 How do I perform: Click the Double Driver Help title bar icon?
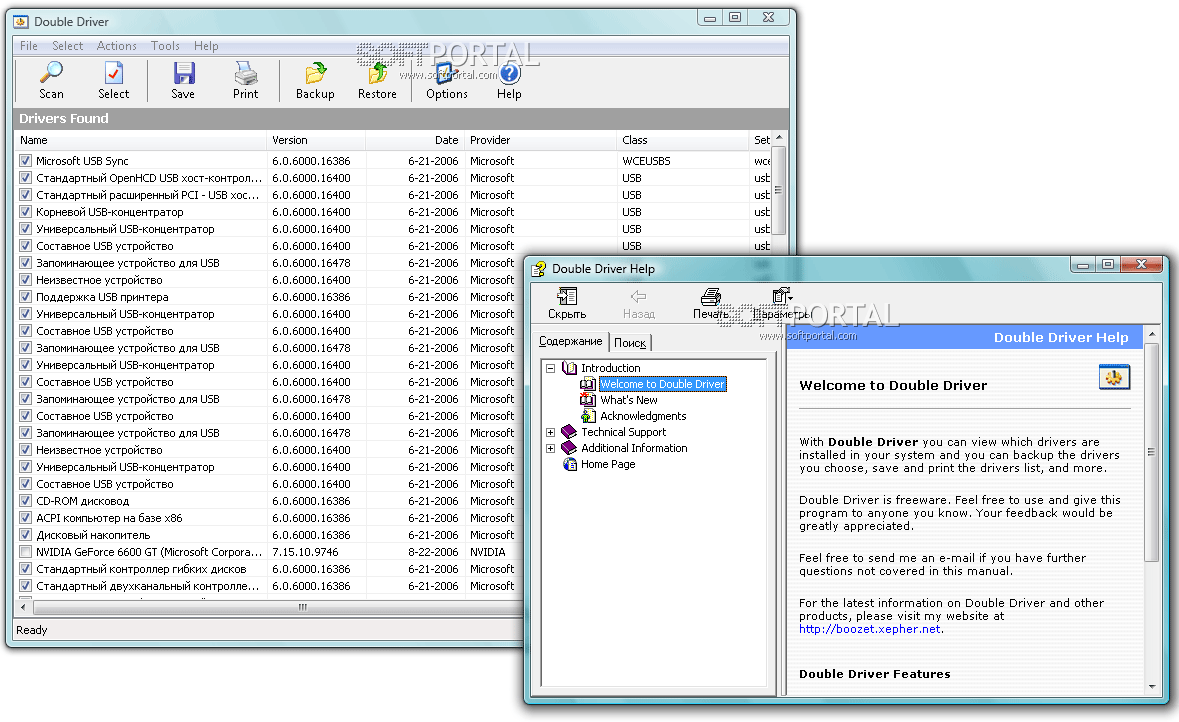point(538,269)
